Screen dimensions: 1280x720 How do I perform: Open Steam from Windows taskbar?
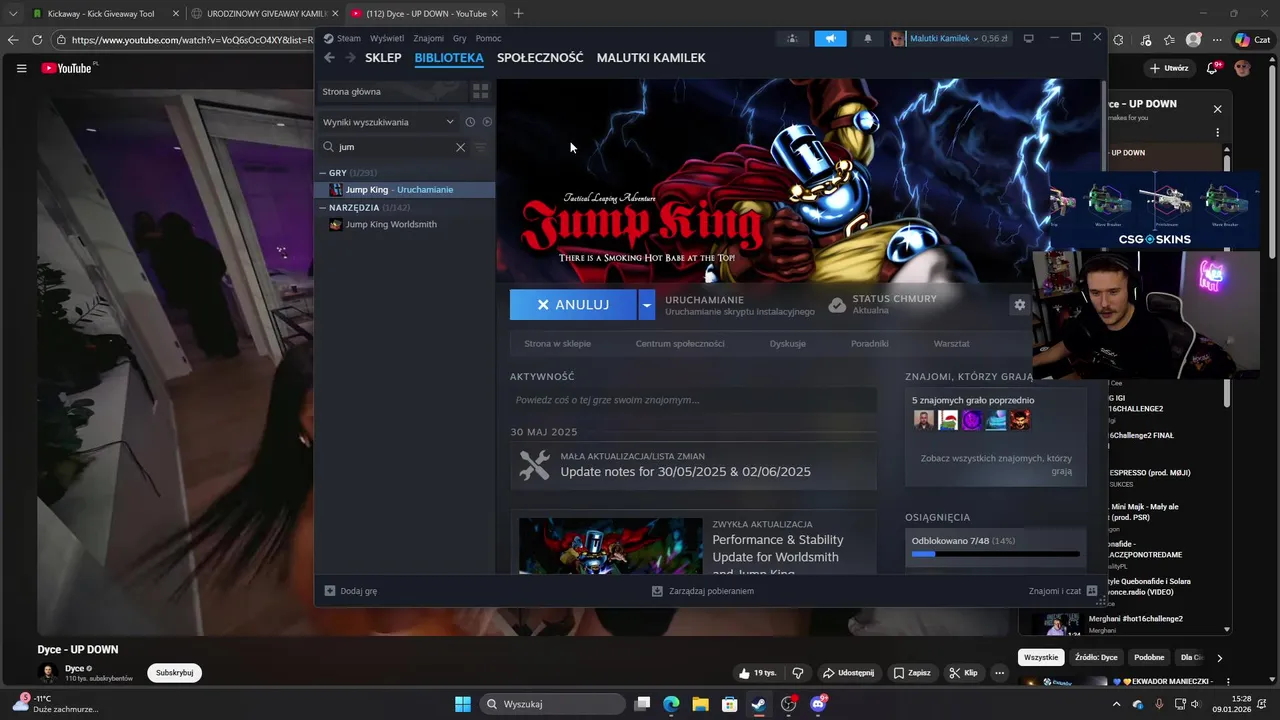[759, 704]
